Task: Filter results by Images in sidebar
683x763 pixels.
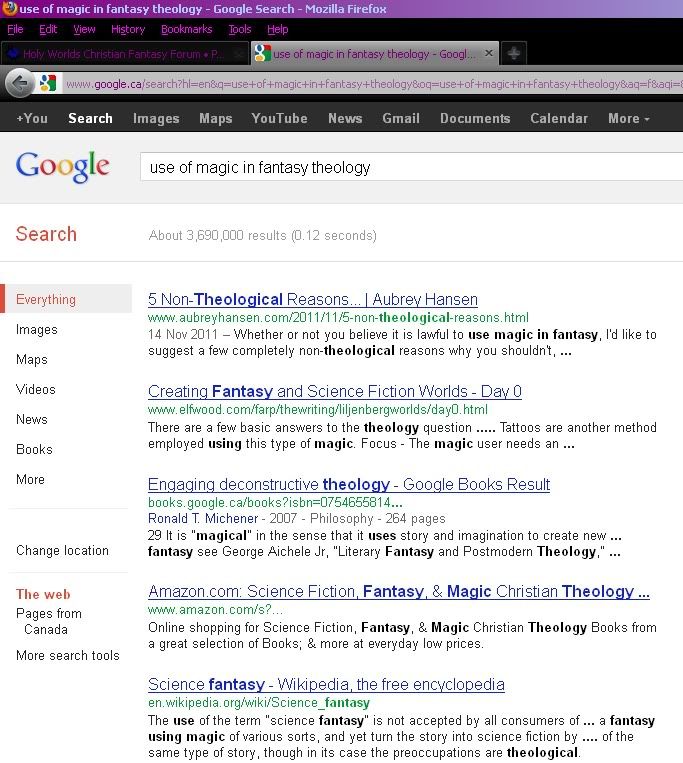Action: pyautogui.click(x=37, y=330)
